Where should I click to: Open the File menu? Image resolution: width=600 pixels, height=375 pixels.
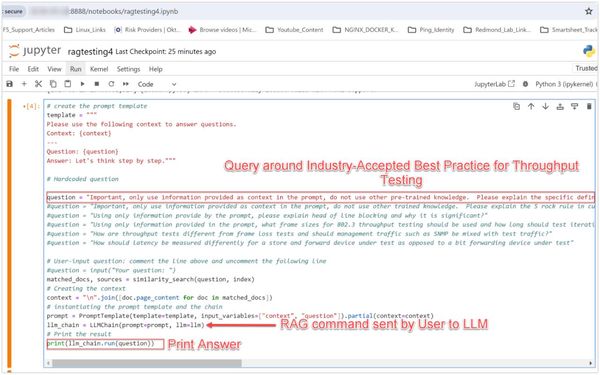pos(14,69)
